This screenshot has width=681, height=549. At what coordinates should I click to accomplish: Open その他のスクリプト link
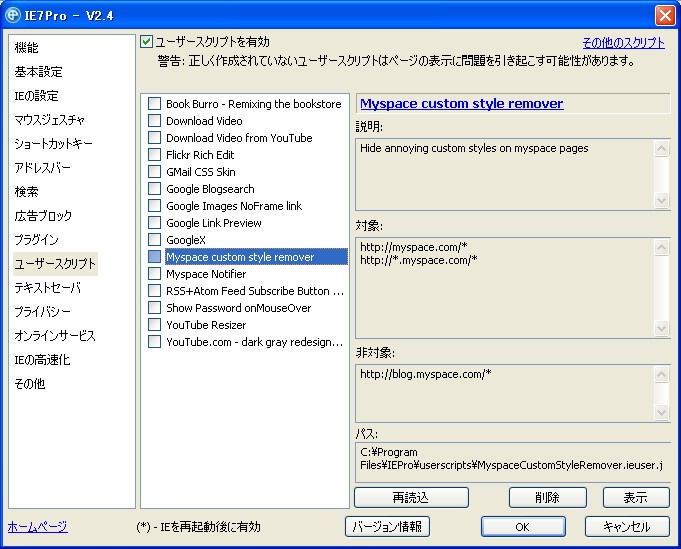(x=623, y=43)
